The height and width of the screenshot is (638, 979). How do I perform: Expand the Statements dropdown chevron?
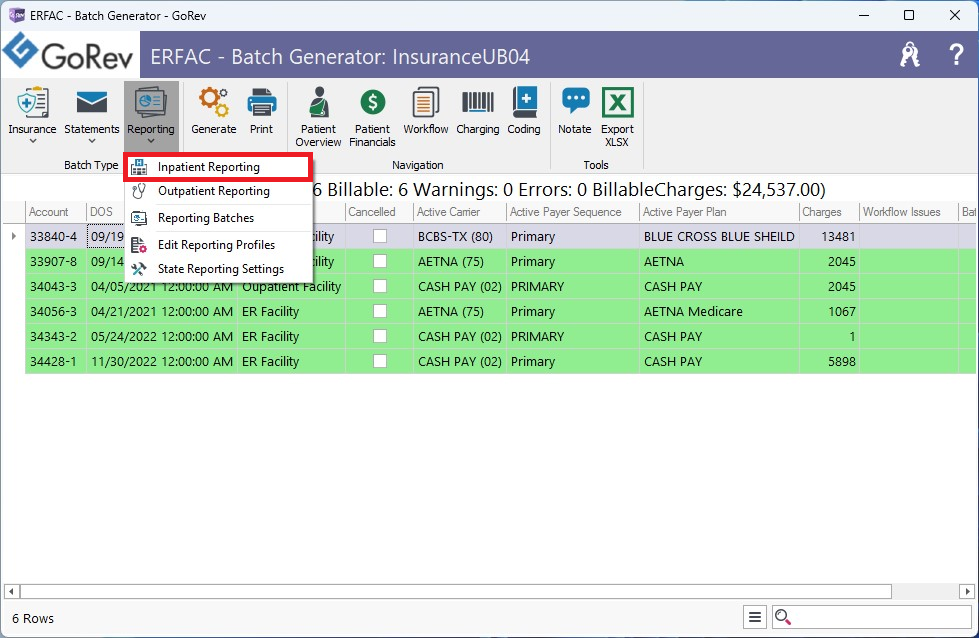[92, 141]
